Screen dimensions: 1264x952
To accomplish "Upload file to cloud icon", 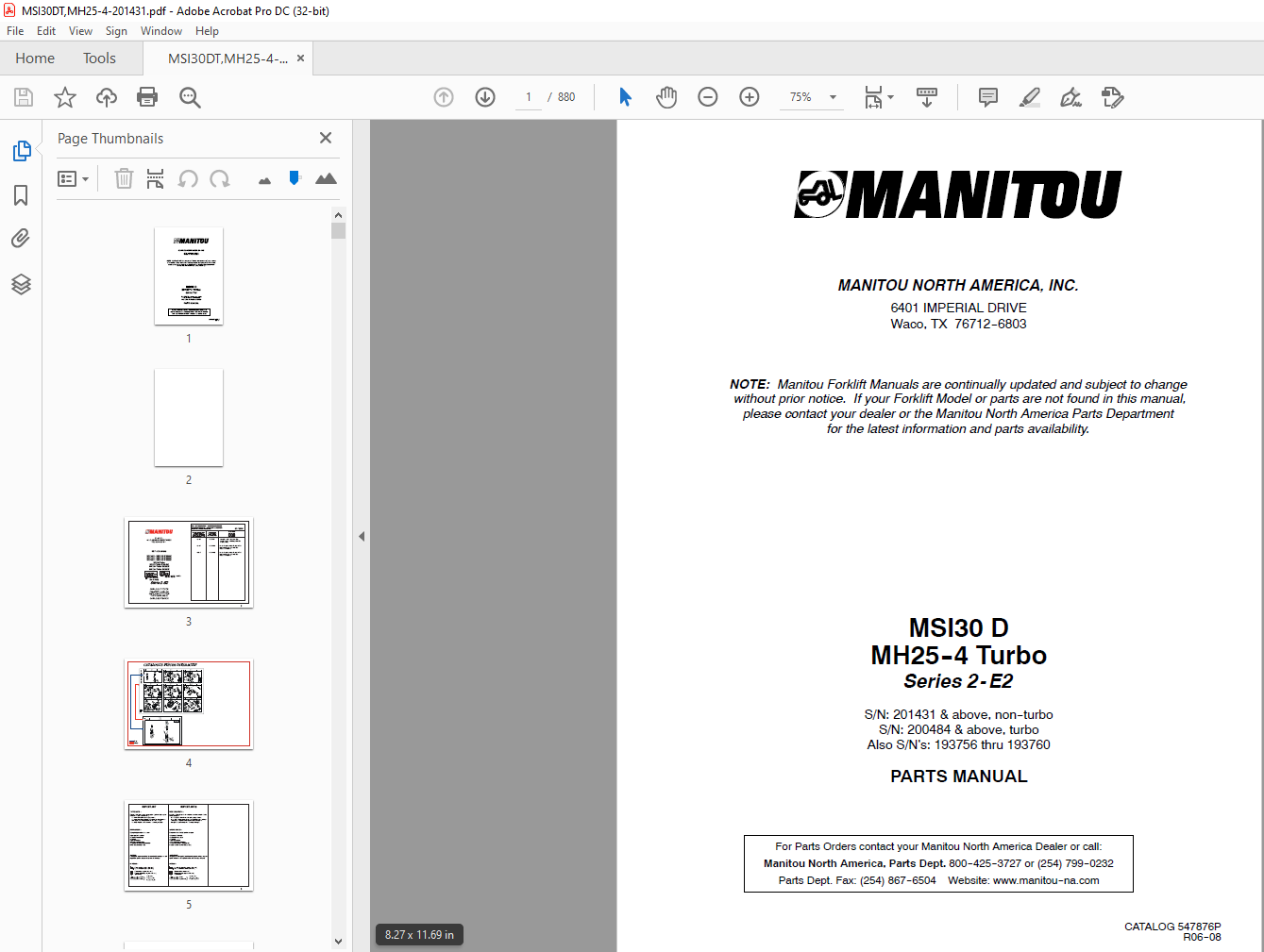I will 107,97.
